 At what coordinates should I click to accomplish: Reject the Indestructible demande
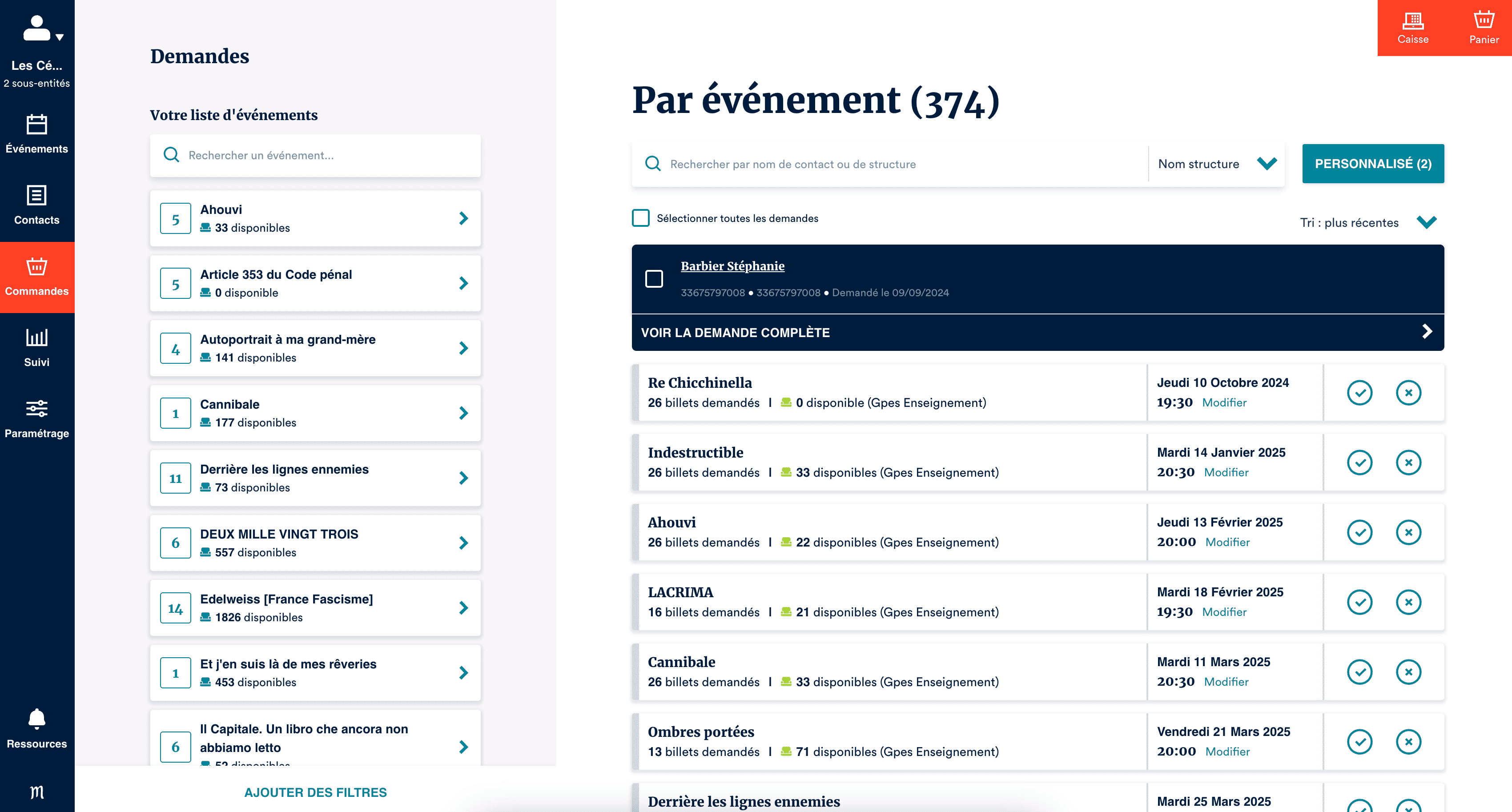pos(1409,462)
